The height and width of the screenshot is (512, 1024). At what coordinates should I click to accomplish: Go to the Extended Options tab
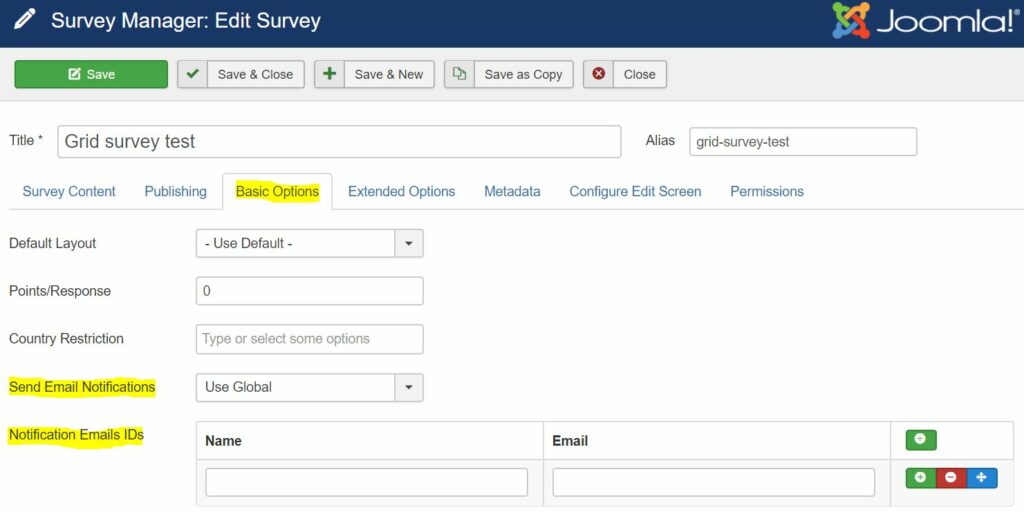401,191
